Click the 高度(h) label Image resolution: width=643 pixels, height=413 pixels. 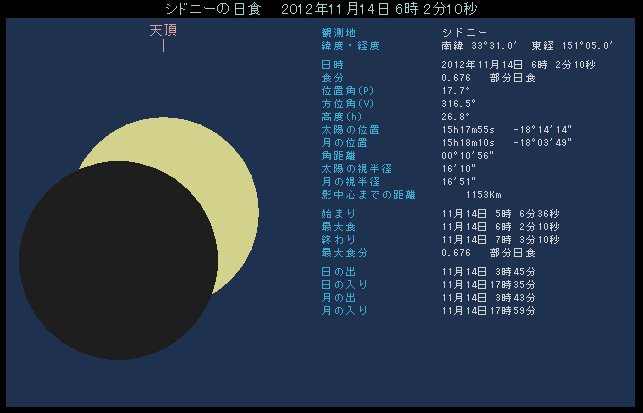tap(332, 117)
